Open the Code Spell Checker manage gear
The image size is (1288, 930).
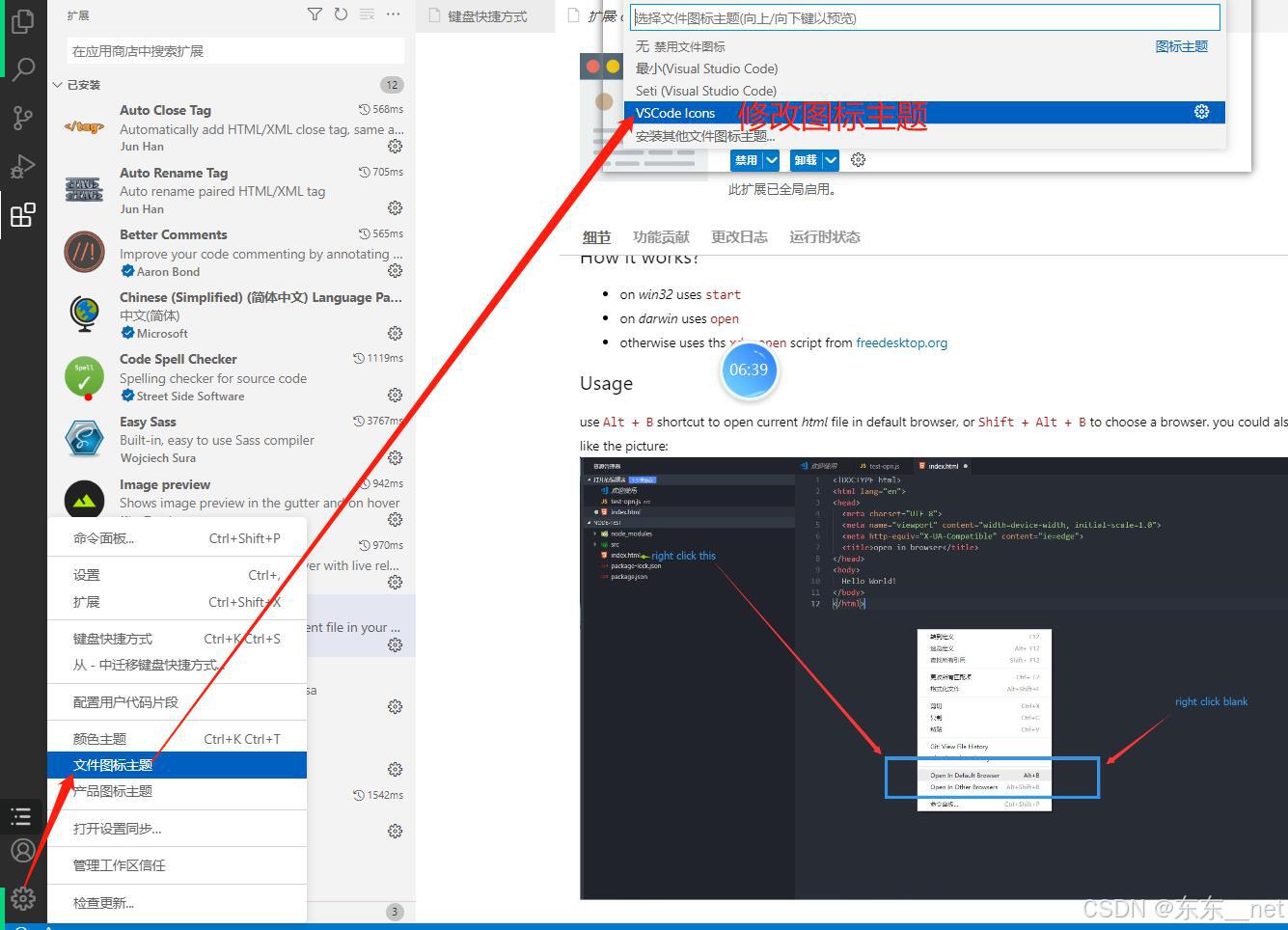tap(395, 396)
